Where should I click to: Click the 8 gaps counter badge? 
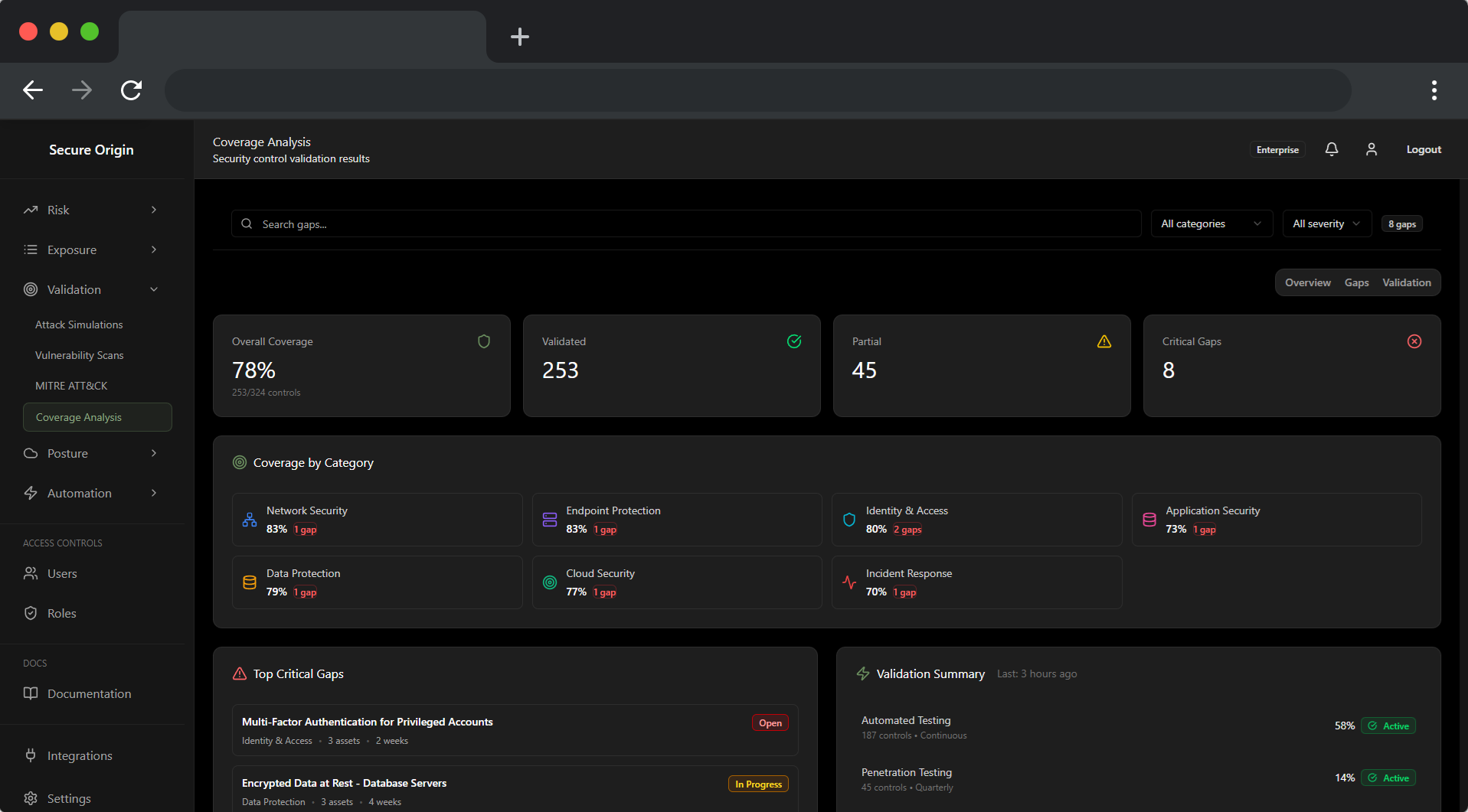[x=1402, y=223]
